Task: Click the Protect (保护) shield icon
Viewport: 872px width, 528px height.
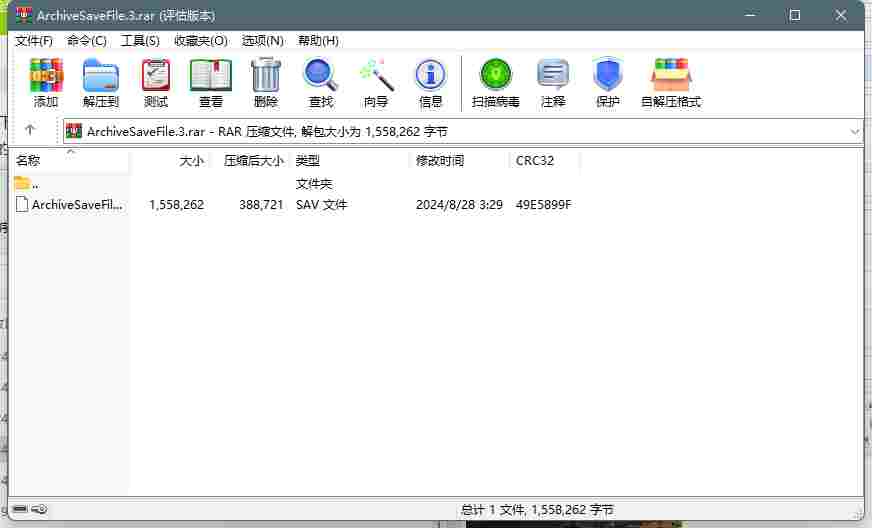Action: pyautogui.click(x=607, y=83)
